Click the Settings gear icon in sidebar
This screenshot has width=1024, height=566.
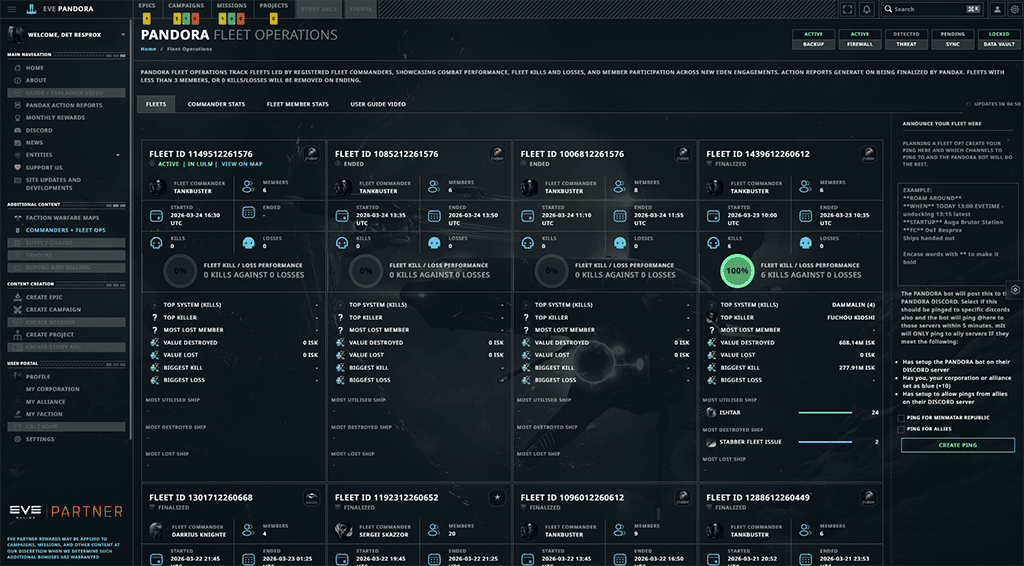pos(18,439)
